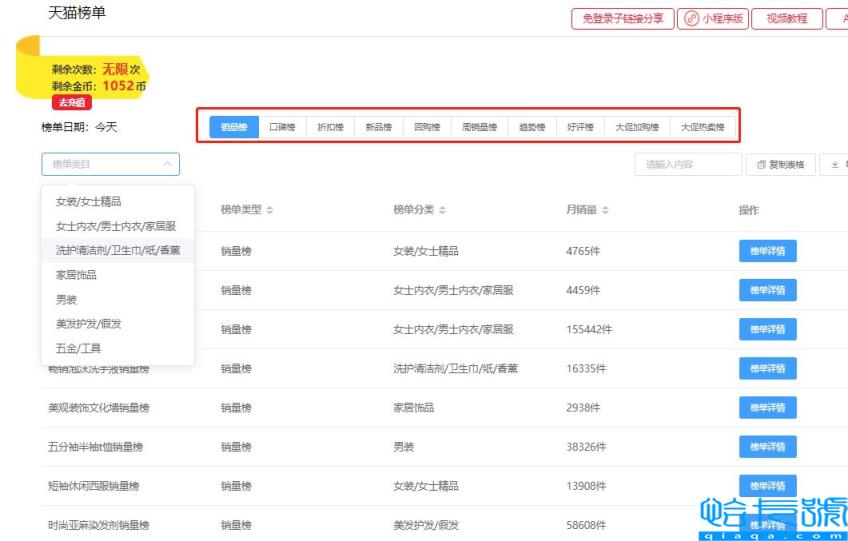
Task: Choose 女士内衣/男士内衣/家居服 from category list
Action: click(x=117, y=226)
